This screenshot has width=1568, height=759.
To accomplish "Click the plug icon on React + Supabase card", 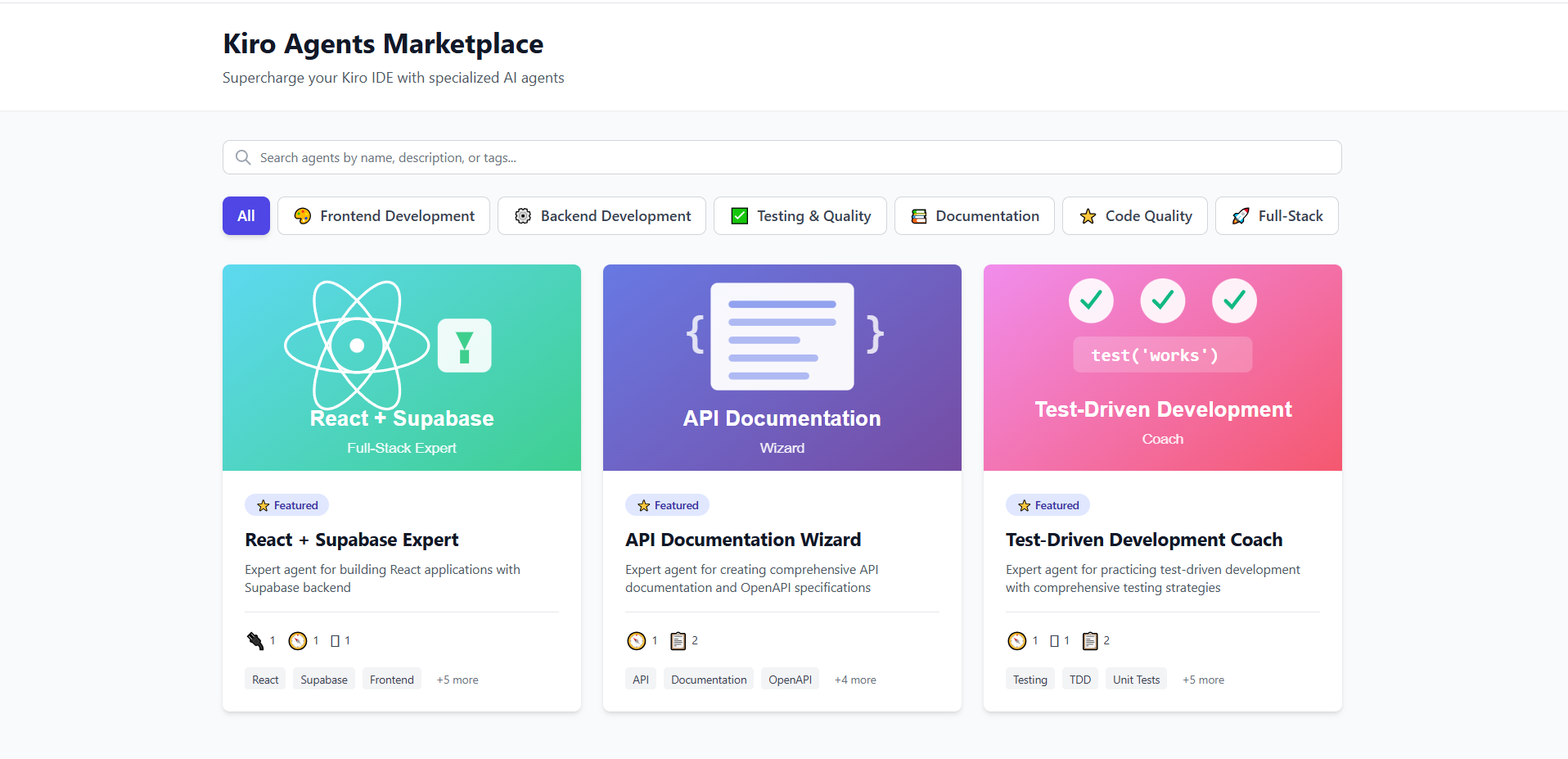I will click(255, 641).
